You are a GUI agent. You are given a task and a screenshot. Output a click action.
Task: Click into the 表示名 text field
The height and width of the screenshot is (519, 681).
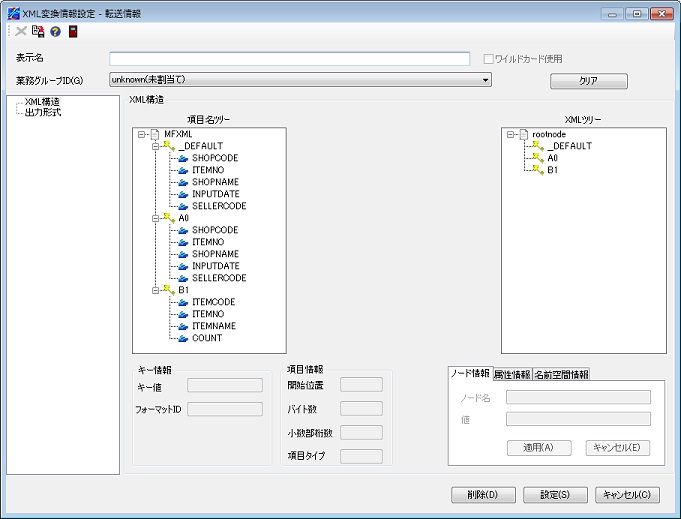coord(289,59)
